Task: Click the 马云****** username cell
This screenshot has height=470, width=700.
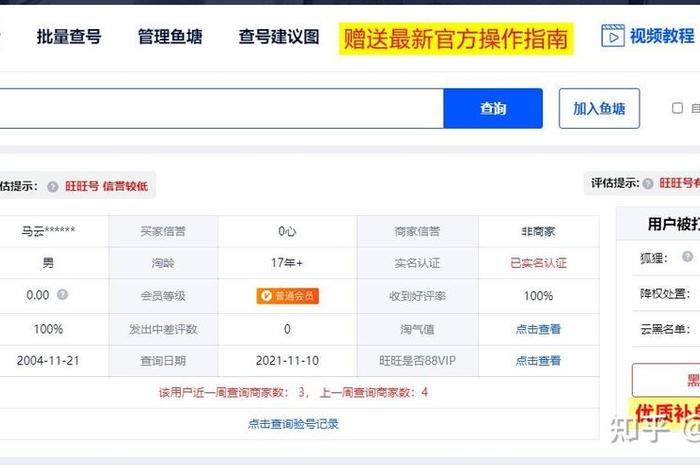Action: [x=48, y=231]
